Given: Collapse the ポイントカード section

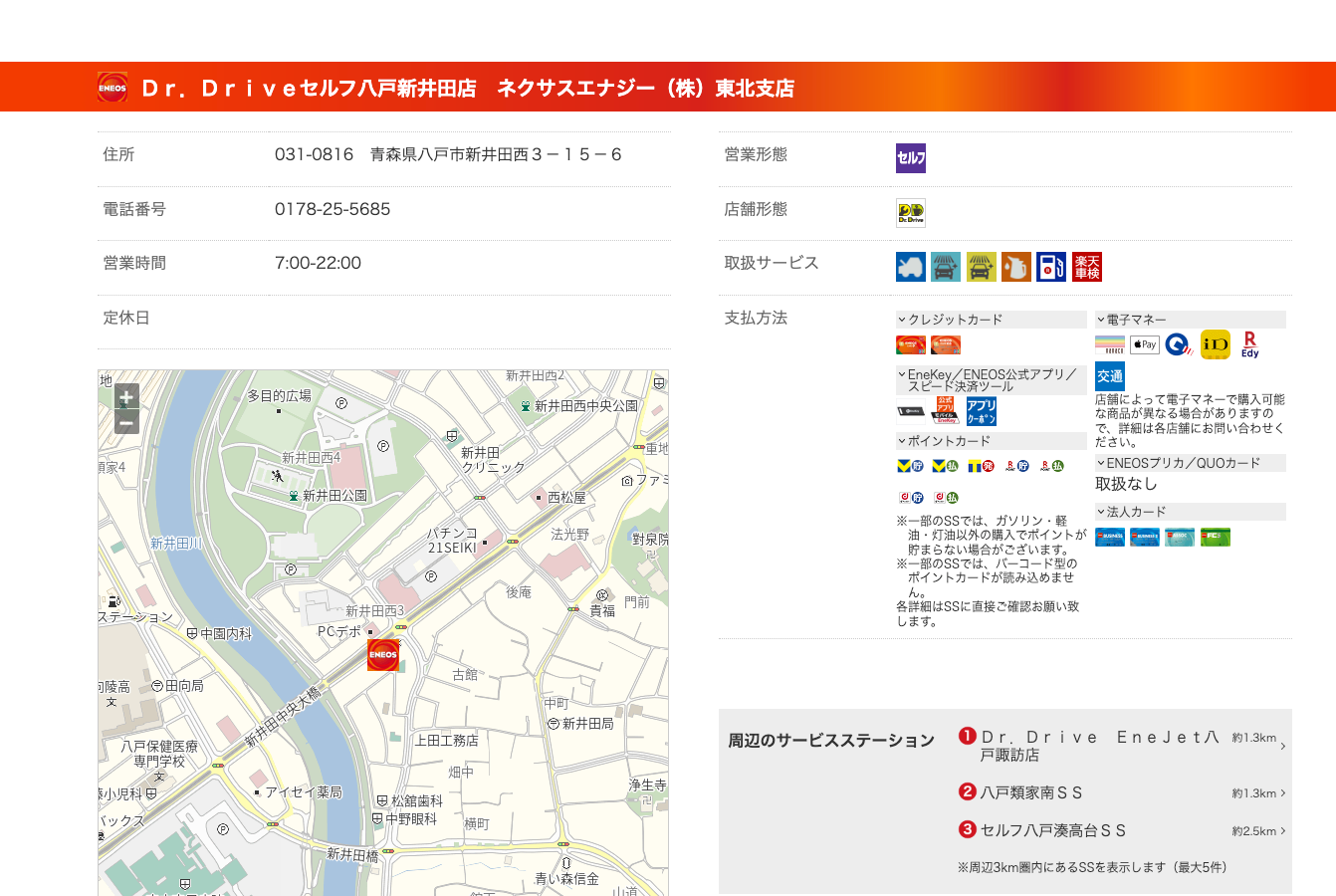Looking at the screenshot, I should pos(991,441).
